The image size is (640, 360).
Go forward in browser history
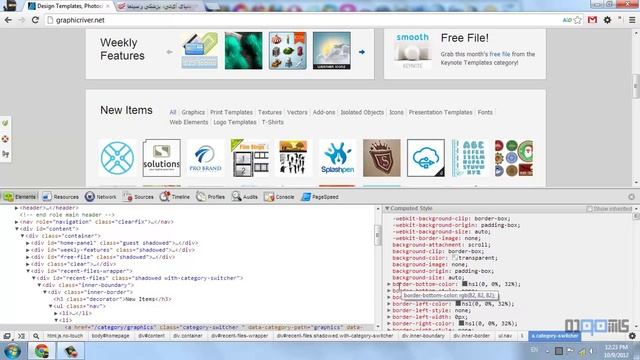22,20
